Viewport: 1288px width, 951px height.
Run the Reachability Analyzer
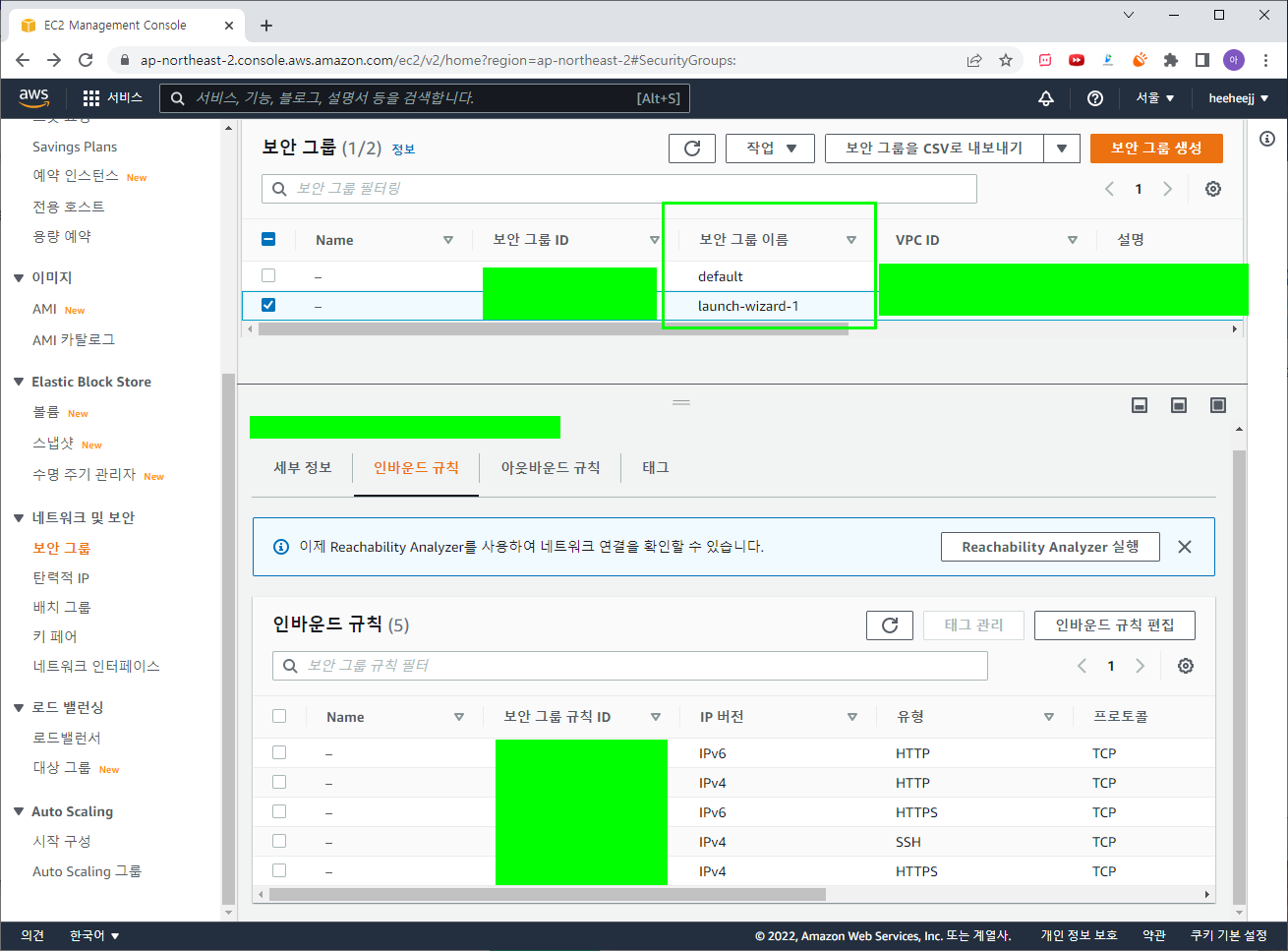[x=1050, y=546]
